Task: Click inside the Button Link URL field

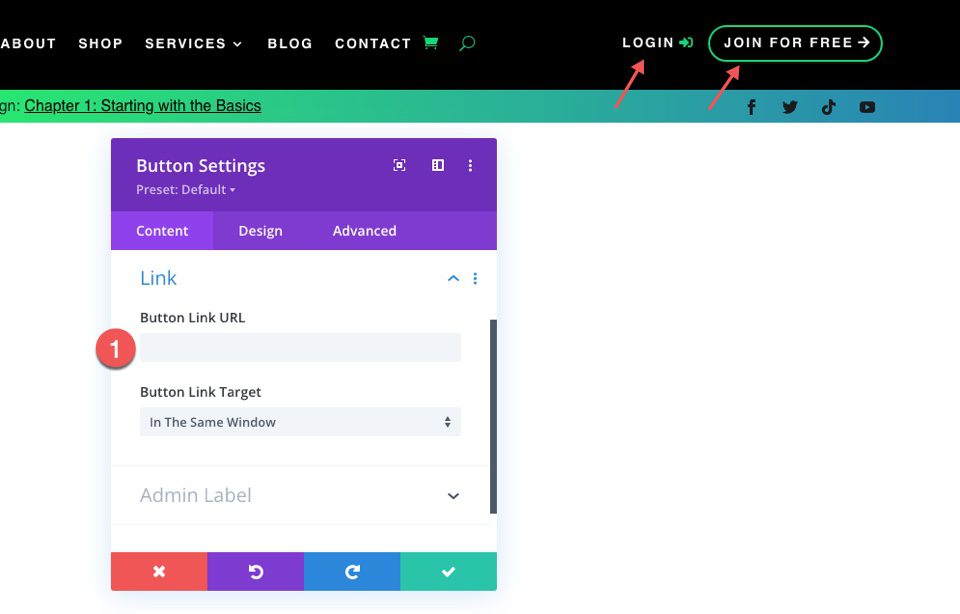Action: click(x=299, y=347)
